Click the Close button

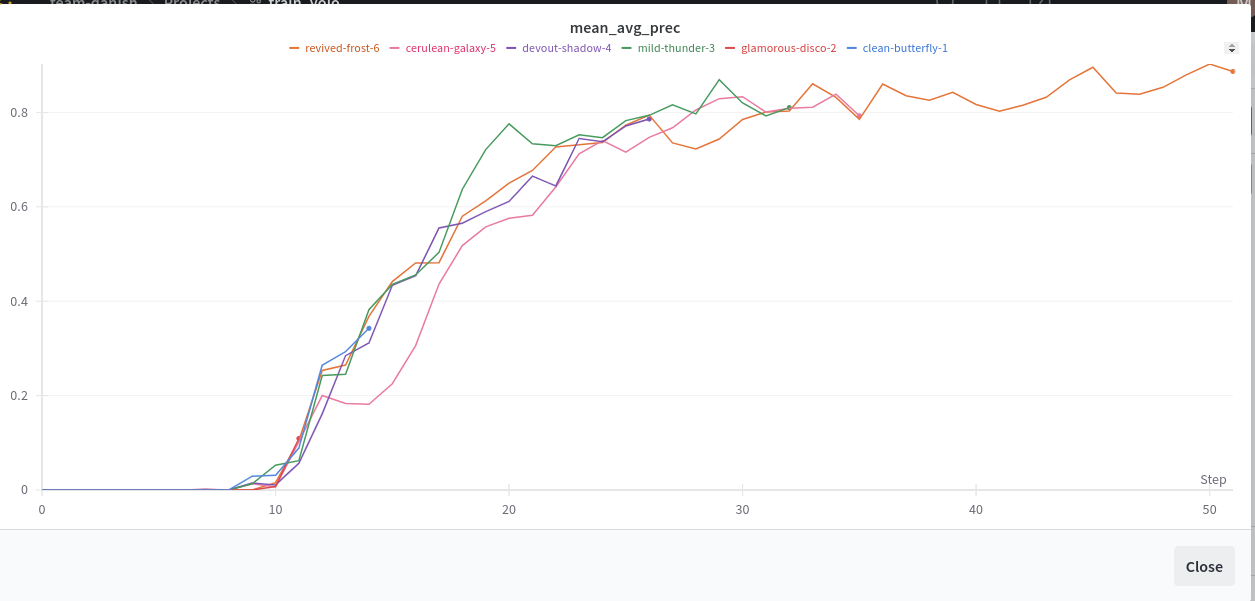pyautogui.click(x=1203, y=566)
